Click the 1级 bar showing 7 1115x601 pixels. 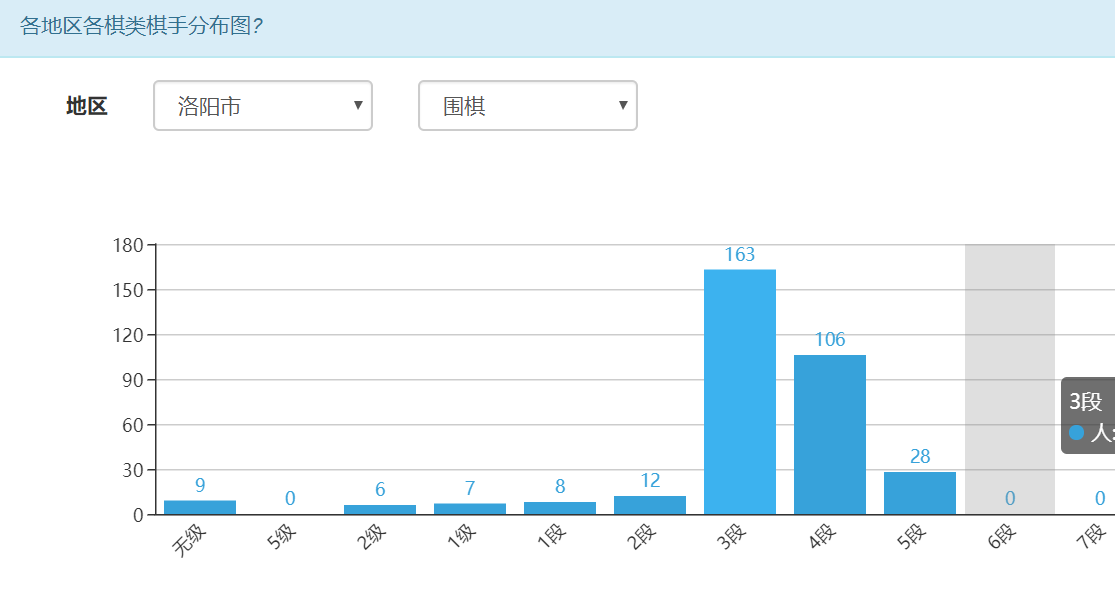[x=469, y=509]
